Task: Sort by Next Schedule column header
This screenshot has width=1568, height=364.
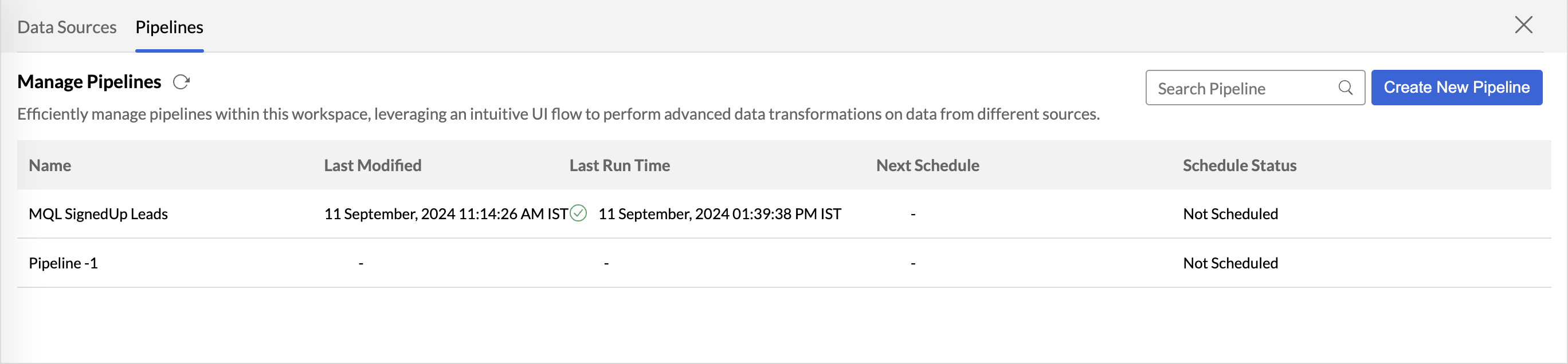Action: click(928, 165)
